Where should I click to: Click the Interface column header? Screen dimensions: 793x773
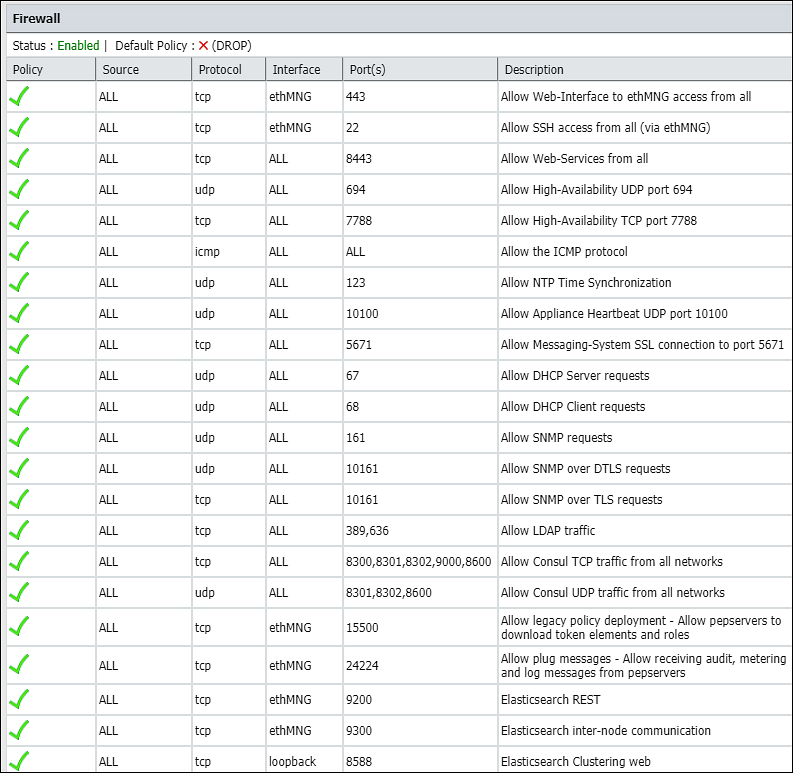click(304, 69)
